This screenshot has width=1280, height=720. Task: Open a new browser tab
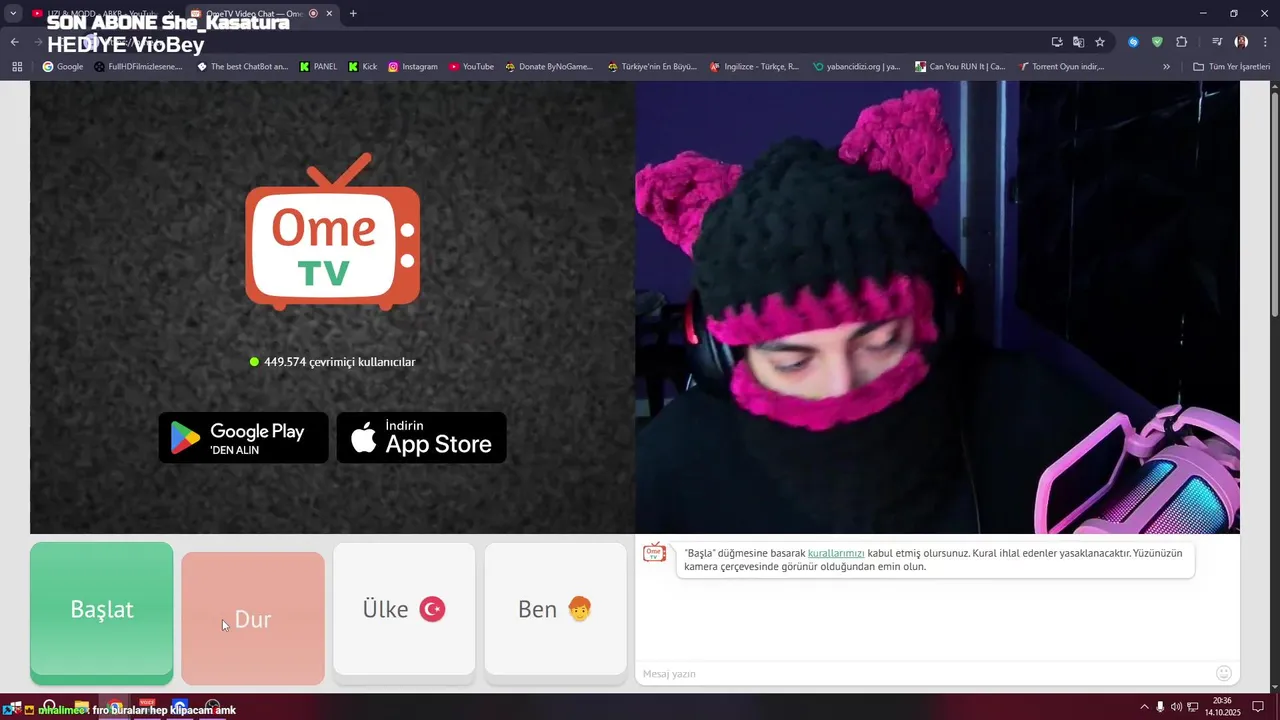pyautogui.click(x=353, y=13)
